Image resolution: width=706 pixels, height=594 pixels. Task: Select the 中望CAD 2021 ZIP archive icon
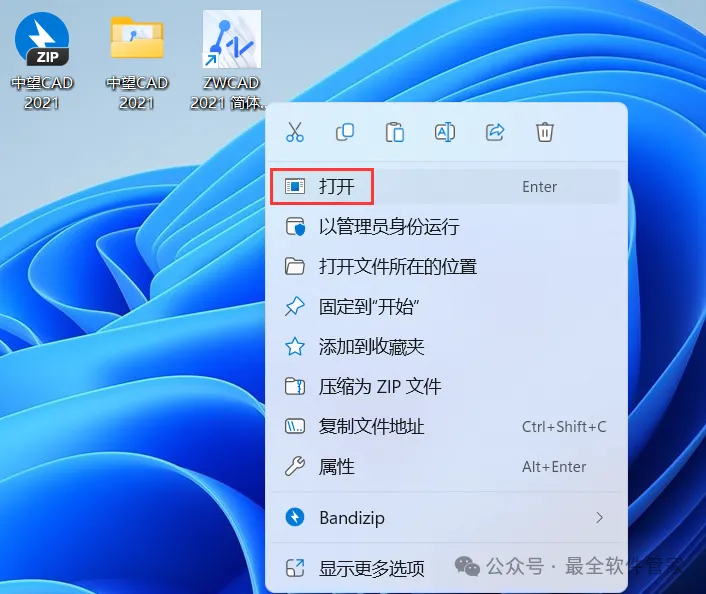pyautogui.click(x=42, y=41)
